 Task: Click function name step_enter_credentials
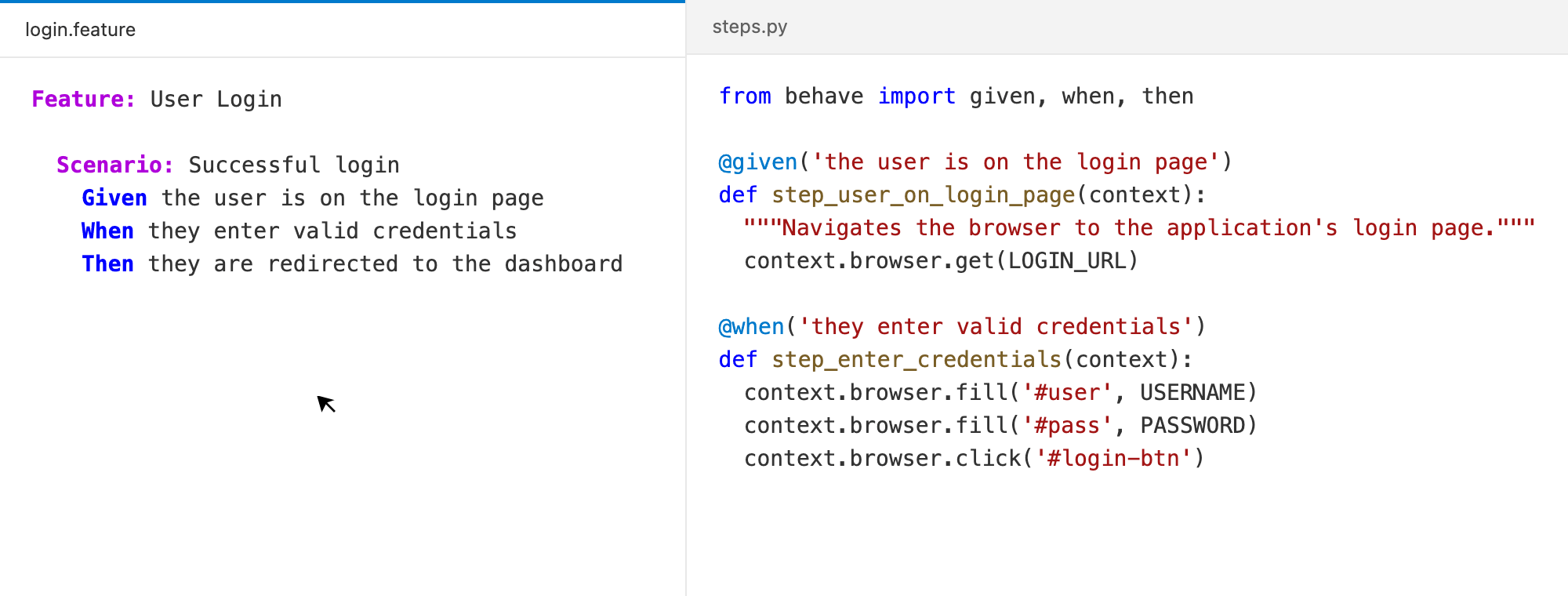click(x=916, y=359)
